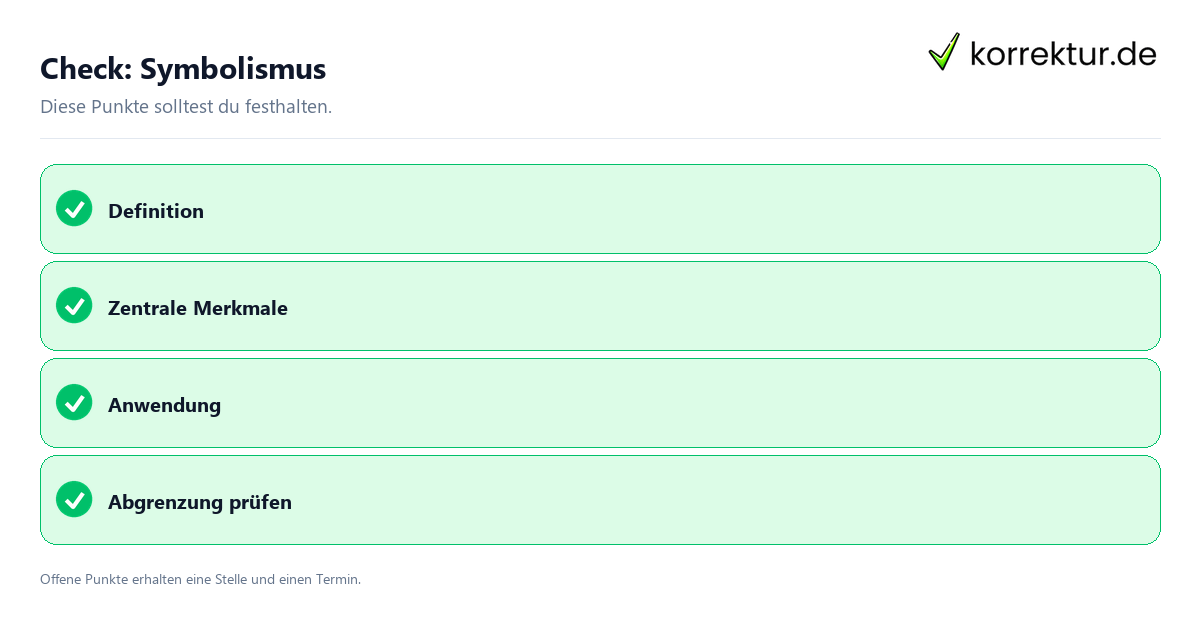
Task: Open the Definition checklist card
Action: click(600, 209)
